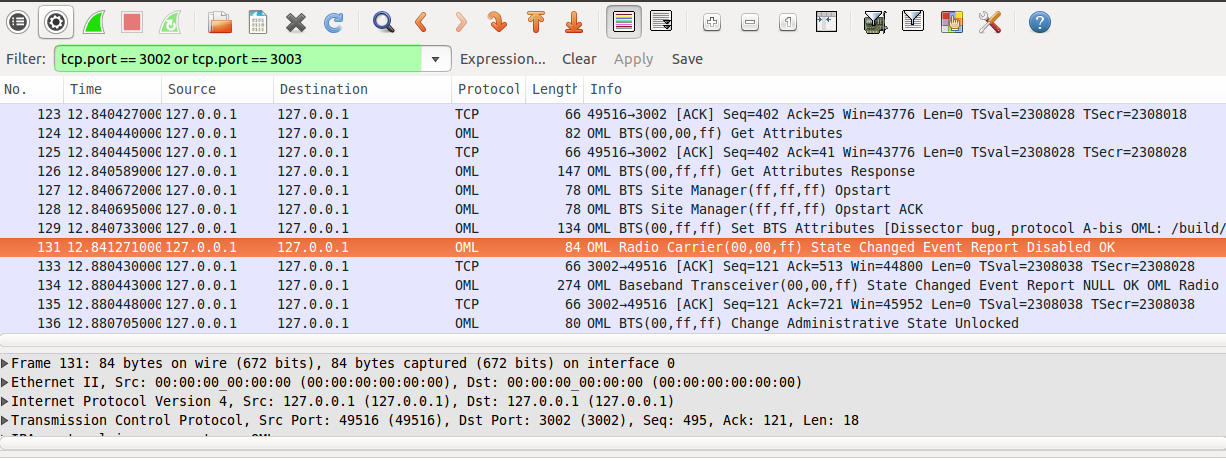Toggle packet list colorization

[624, 21]
